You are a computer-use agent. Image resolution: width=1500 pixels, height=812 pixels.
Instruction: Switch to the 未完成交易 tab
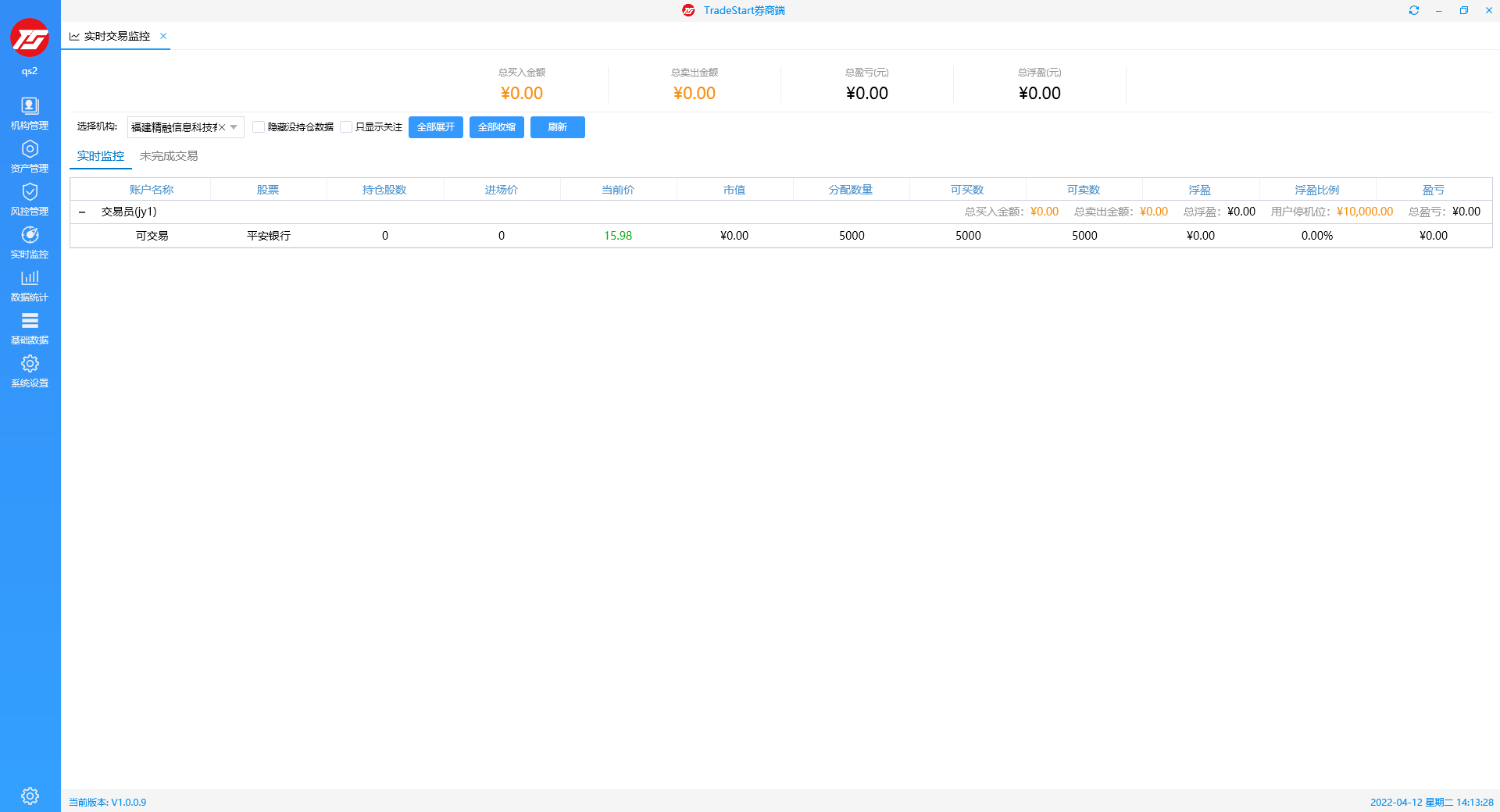(x=169, y=156)
